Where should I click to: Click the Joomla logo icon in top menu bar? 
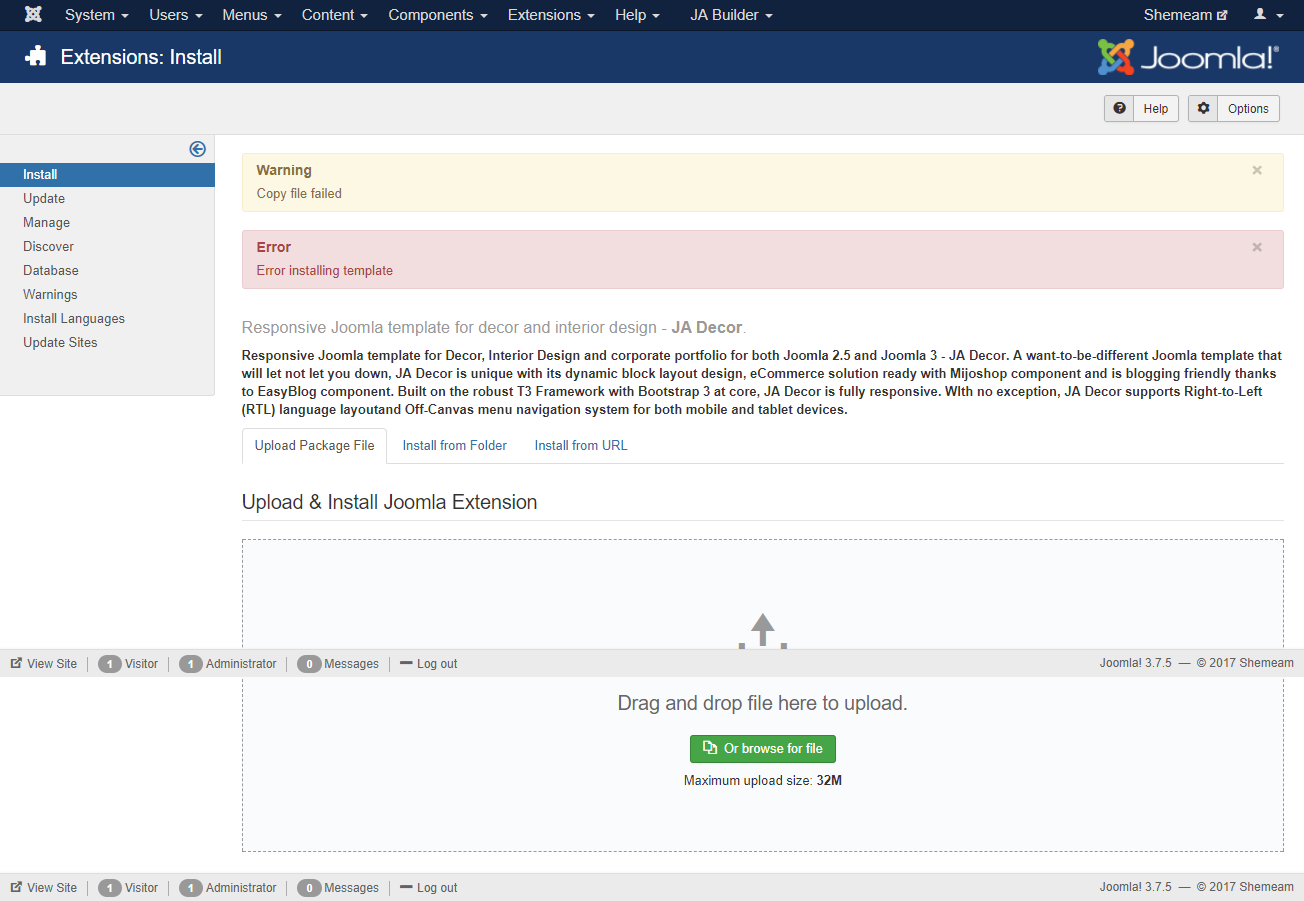click(33, 15)
